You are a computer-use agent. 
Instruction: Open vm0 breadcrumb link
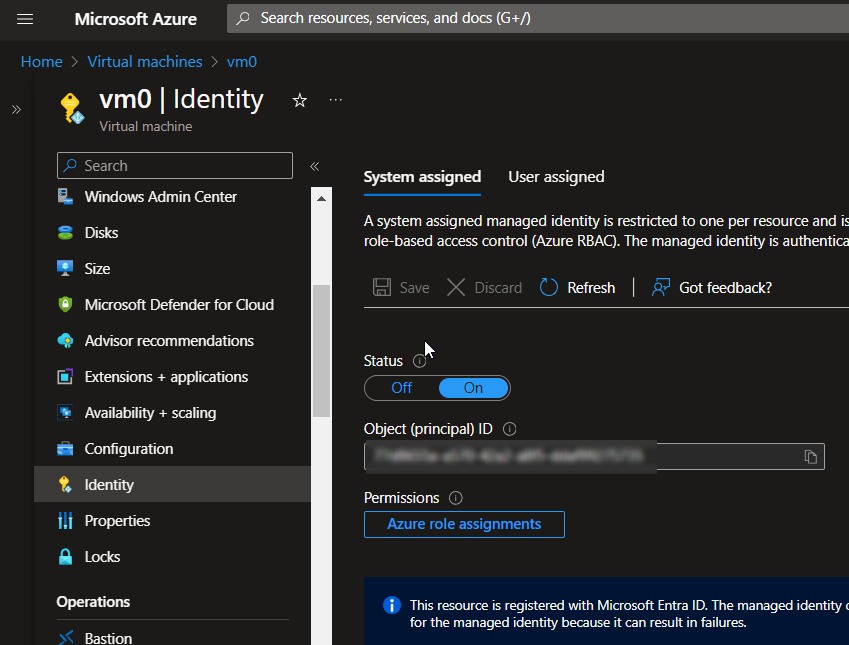point(241,62)
